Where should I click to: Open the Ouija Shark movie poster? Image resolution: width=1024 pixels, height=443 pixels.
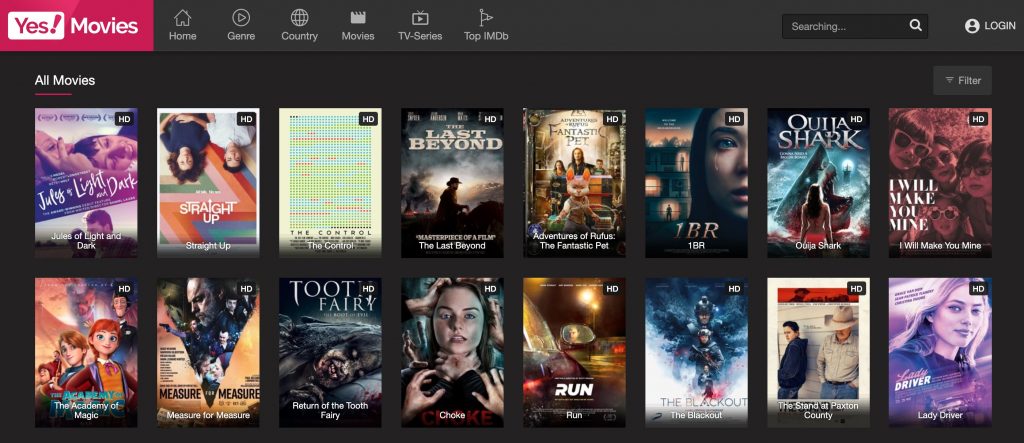[x=819, y=183]
